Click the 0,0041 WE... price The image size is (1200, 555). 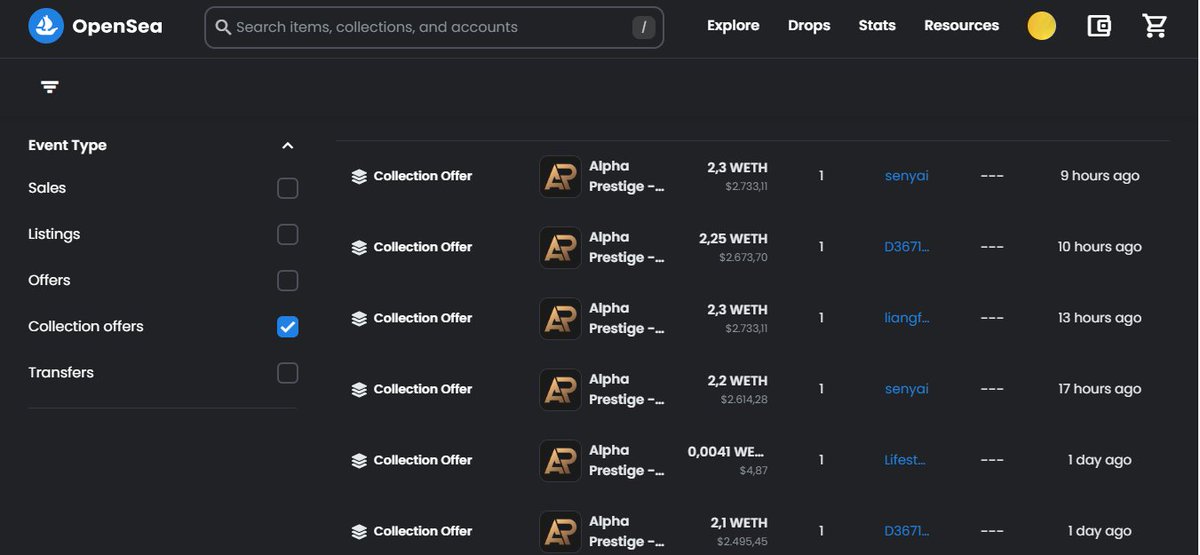click(x=728, y=452)
